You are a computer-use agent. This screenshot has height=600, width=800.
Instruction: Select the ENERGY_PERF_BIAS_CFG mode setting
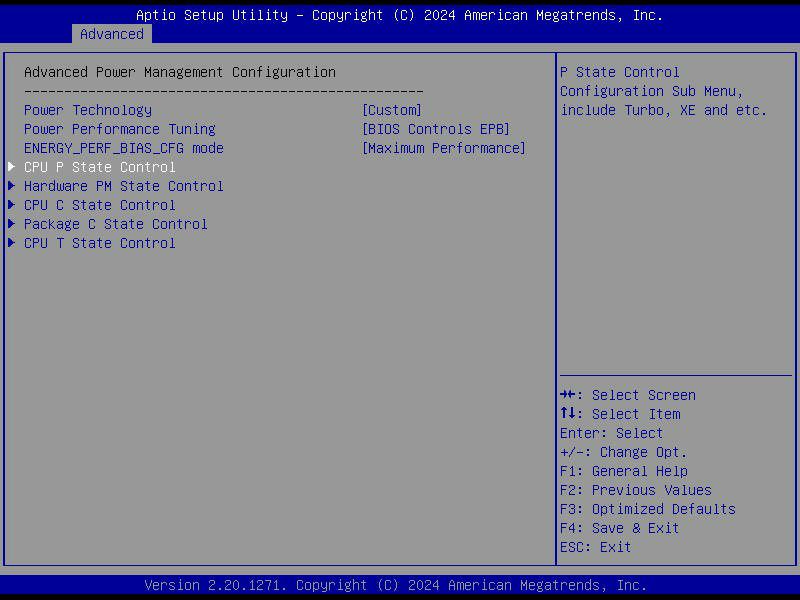(123, 148)
